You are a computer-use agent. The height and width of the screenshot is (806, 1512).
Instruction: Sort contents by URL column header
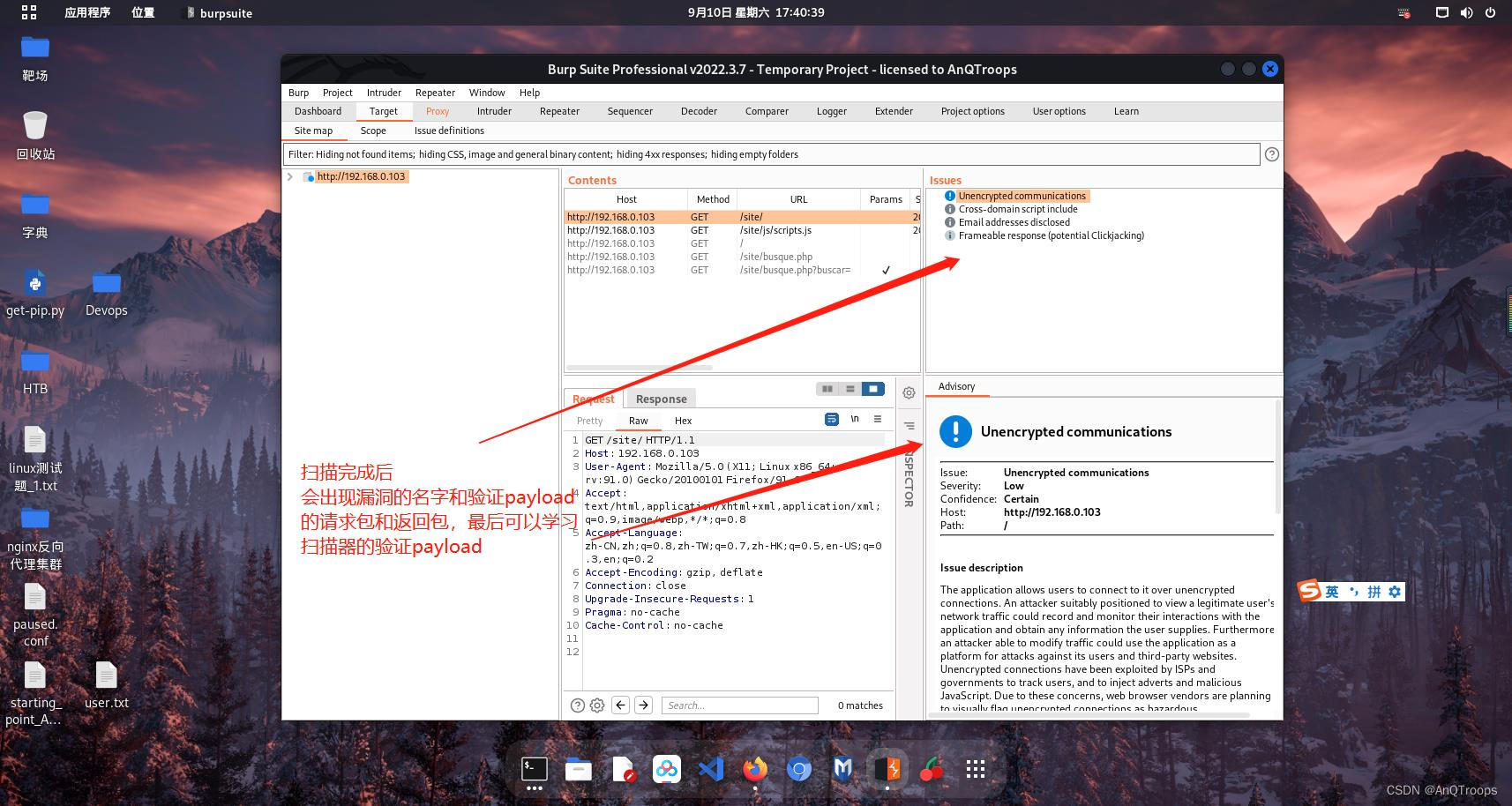point(798,199)
